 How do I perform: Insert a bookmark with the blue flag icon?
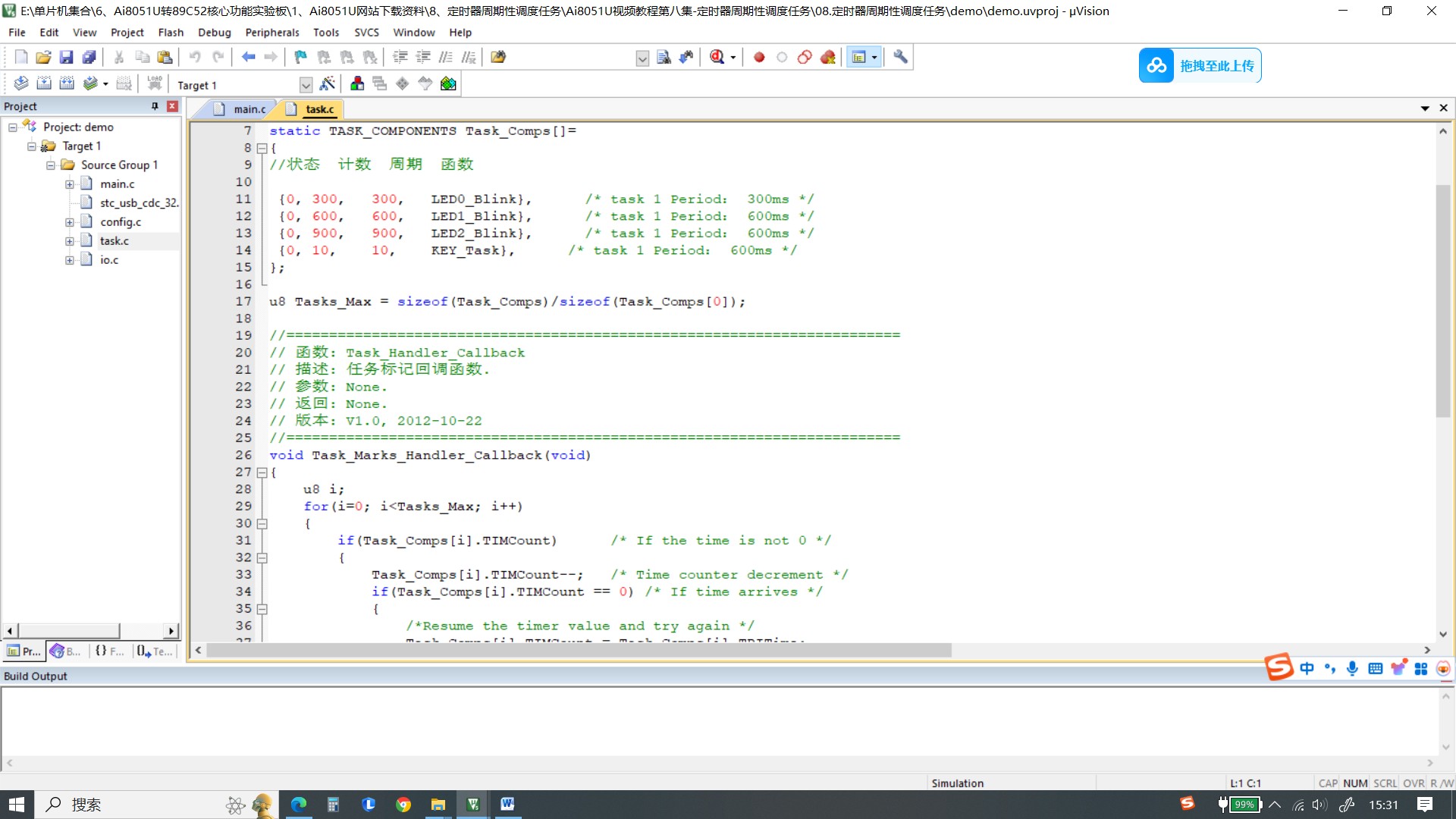point(300,57)
